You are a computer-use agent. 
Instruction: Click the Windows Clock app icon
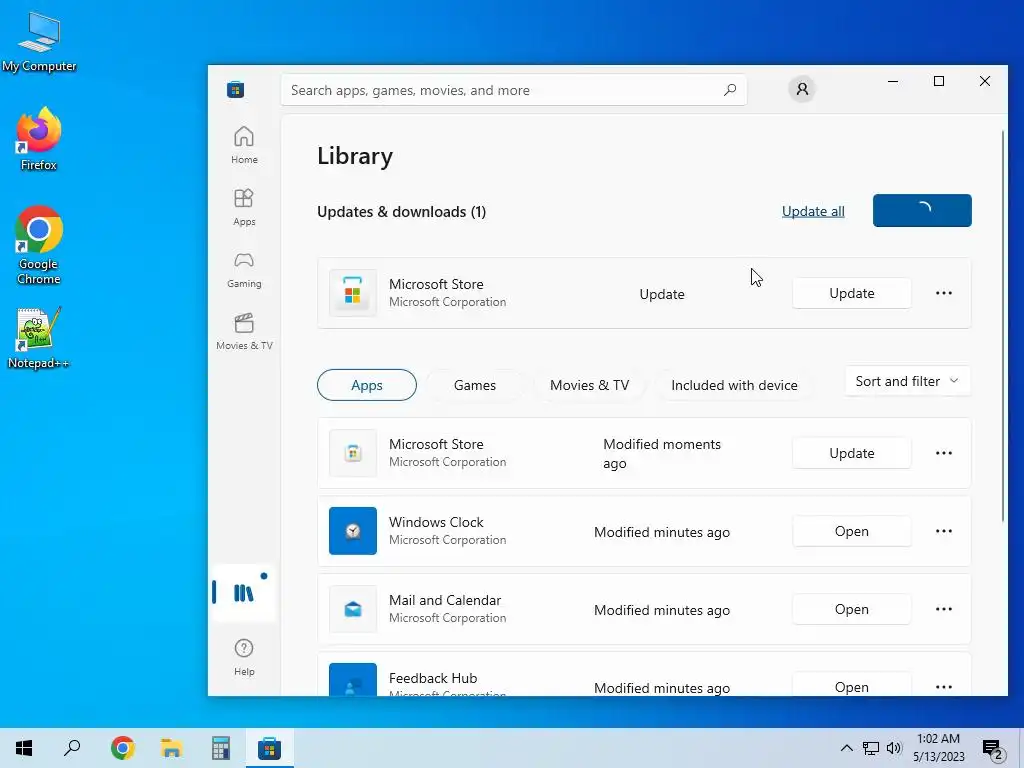point(353,530)
